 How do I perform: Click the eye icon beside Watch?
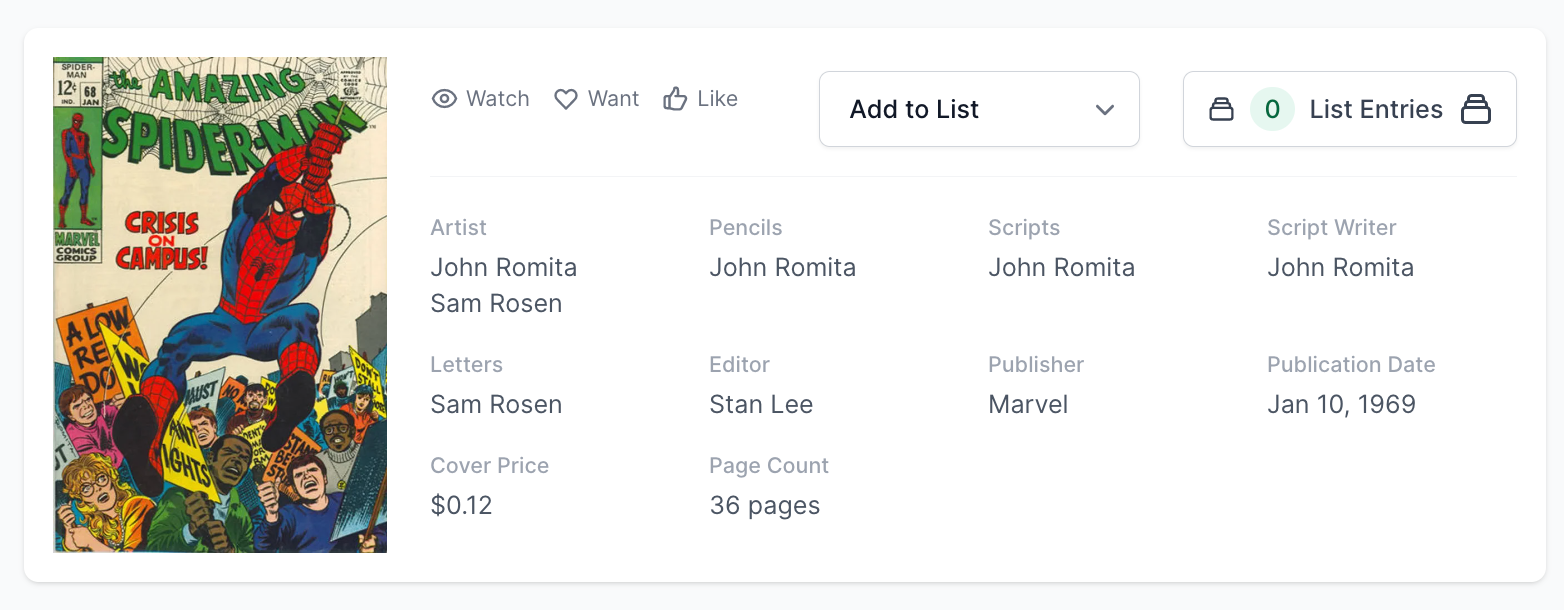444,99
